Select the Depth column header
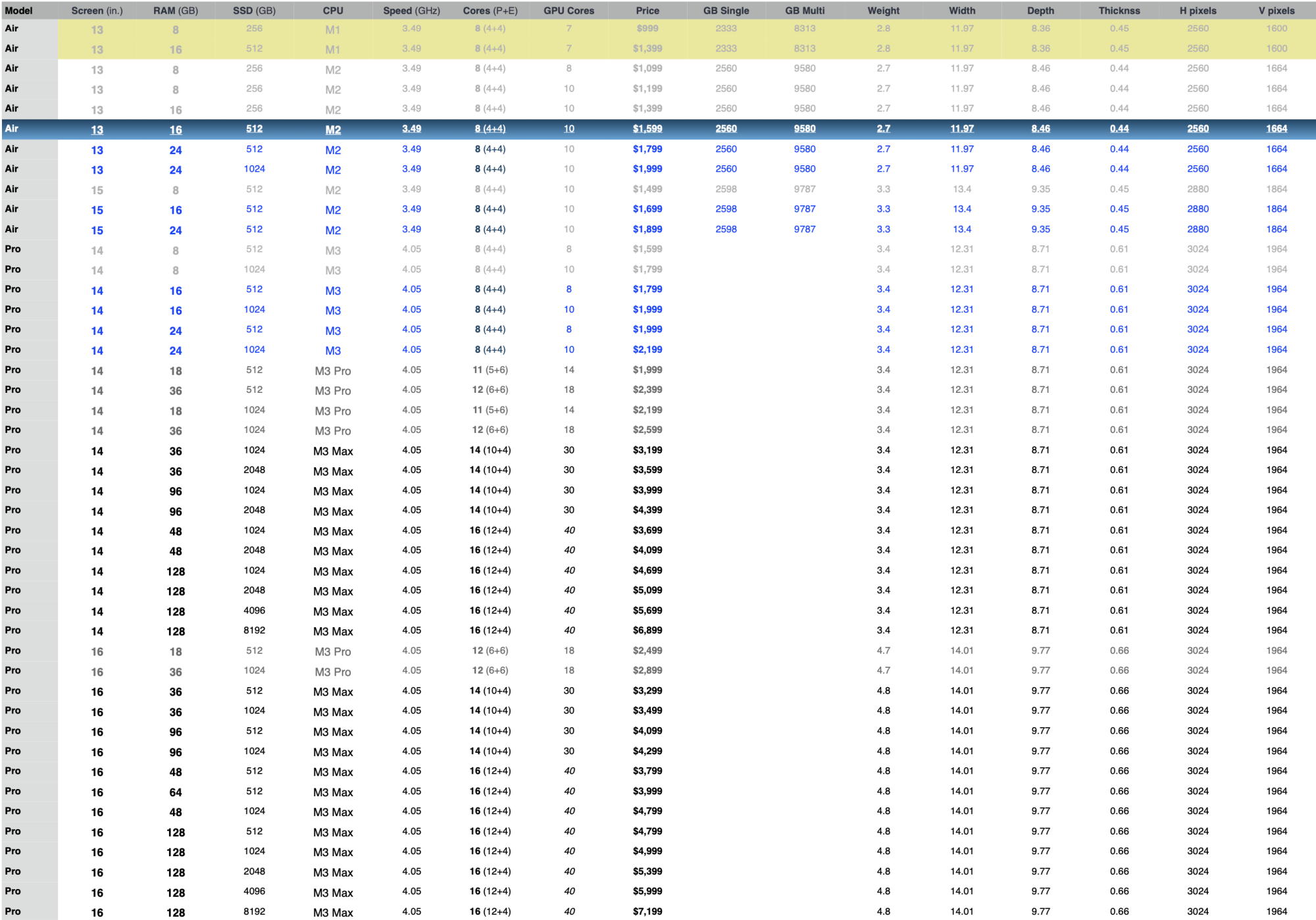Image resolution: width=1316 pixels, height=920 pixels. (1041, 11)
